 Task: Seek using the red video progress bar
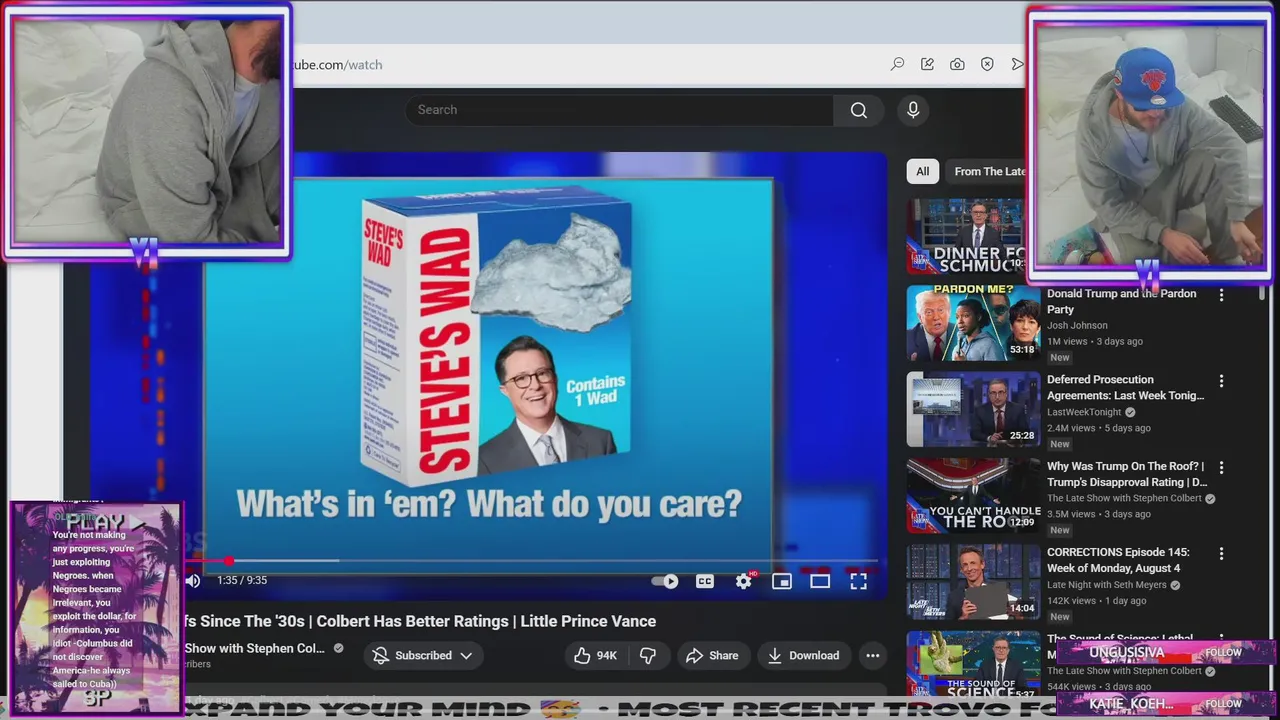[531, 561]
